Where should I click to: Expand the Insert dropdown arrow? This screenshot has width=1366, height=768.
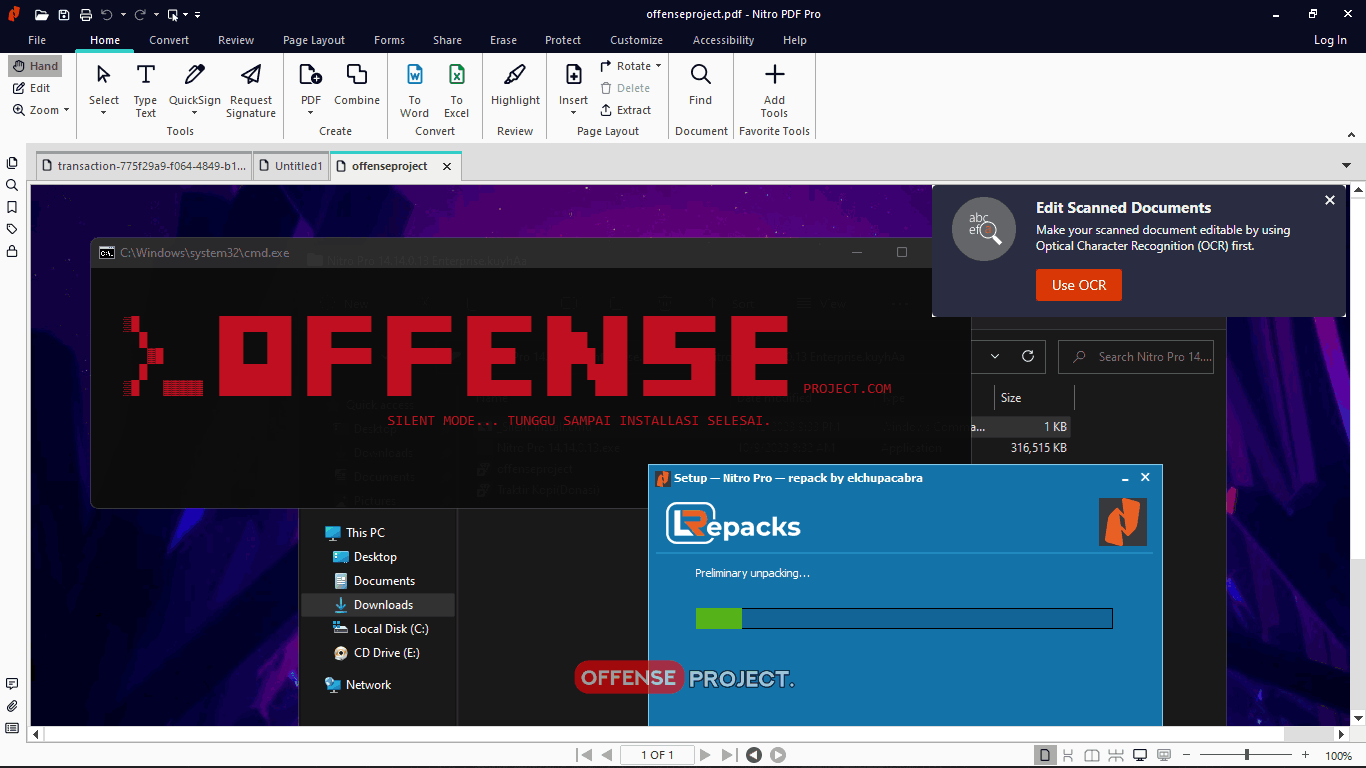(x=573, y=113)
